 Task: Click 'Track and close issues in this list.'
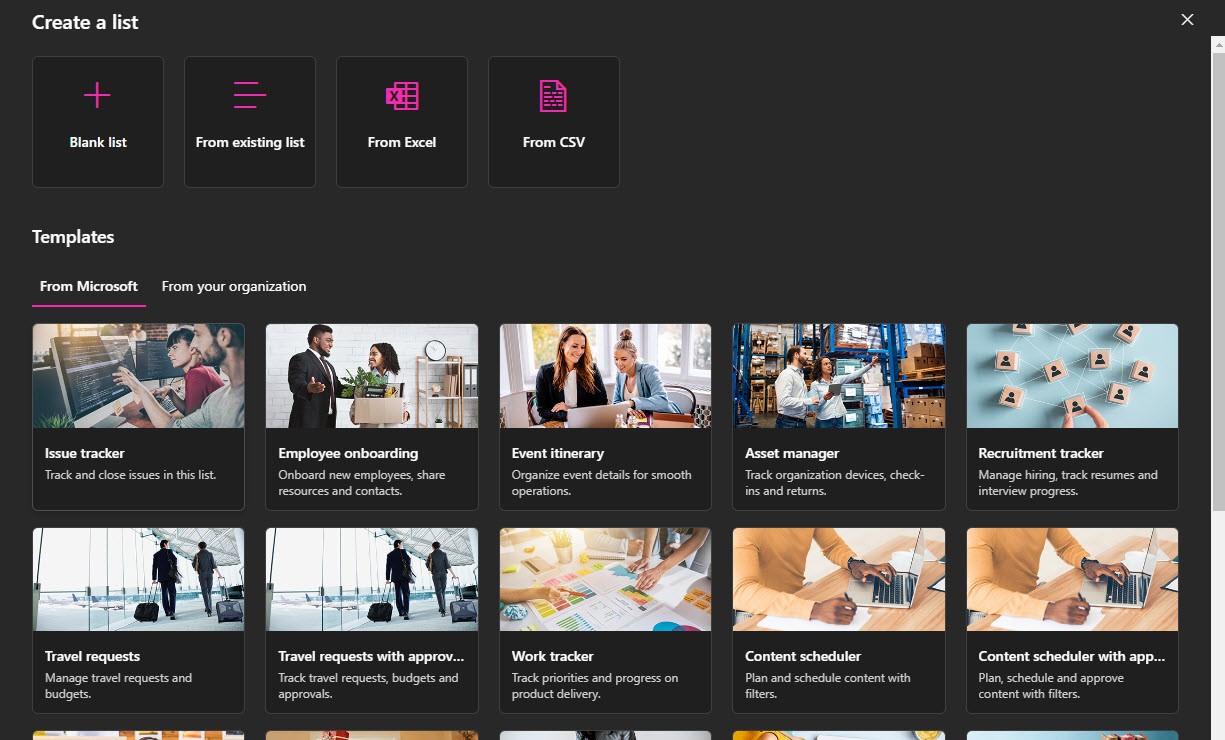(x=130, y=475)
